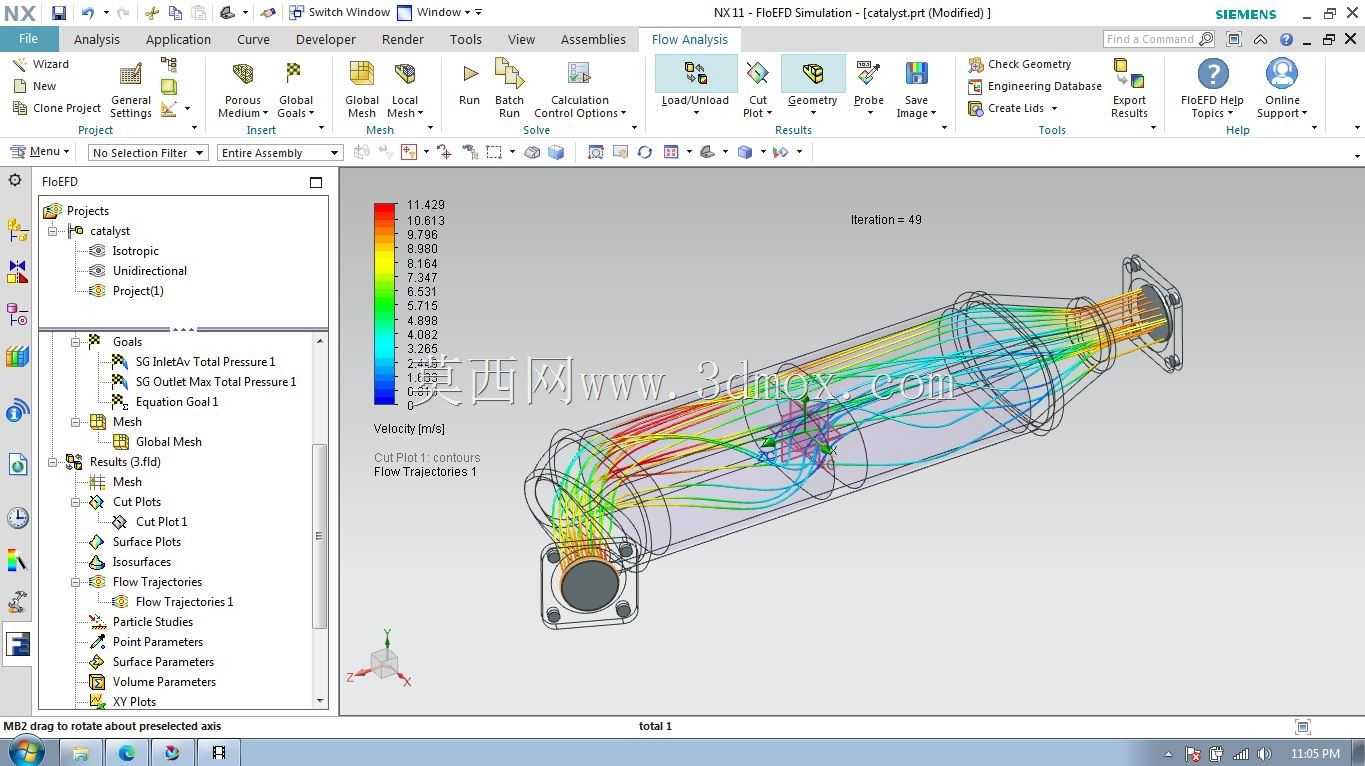Switch to the Assemblies tab
The image size is (1365, 766).
click(593, 39)
